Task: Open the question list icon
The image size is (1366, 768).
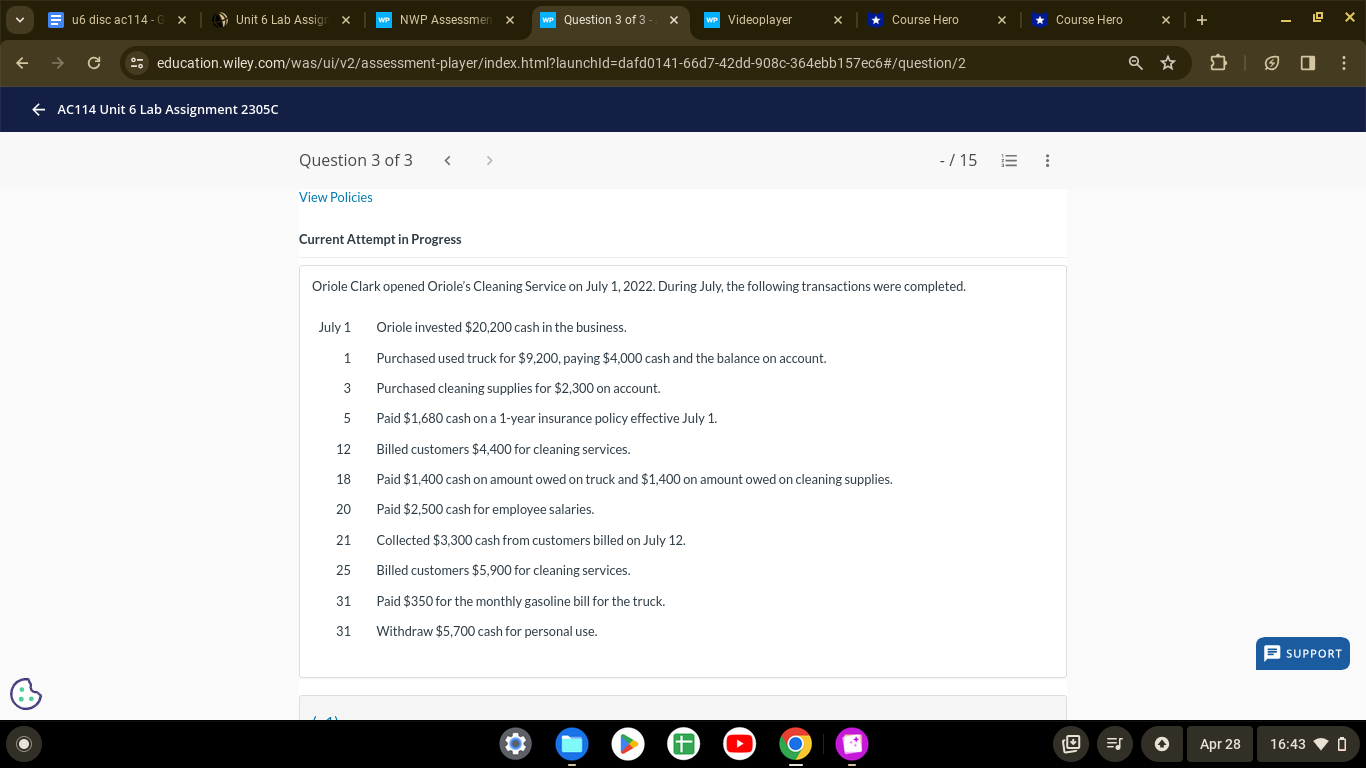Action: pos(1010,160)
